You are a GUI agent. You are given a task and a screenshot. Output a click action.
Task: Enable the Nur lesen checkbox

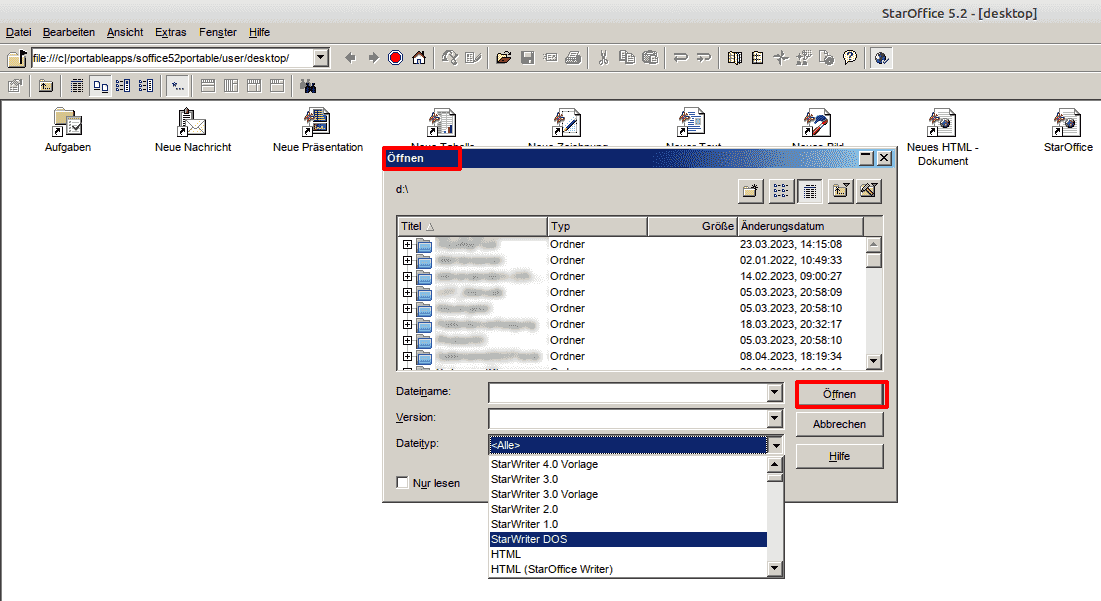click(x=402, y=482)
